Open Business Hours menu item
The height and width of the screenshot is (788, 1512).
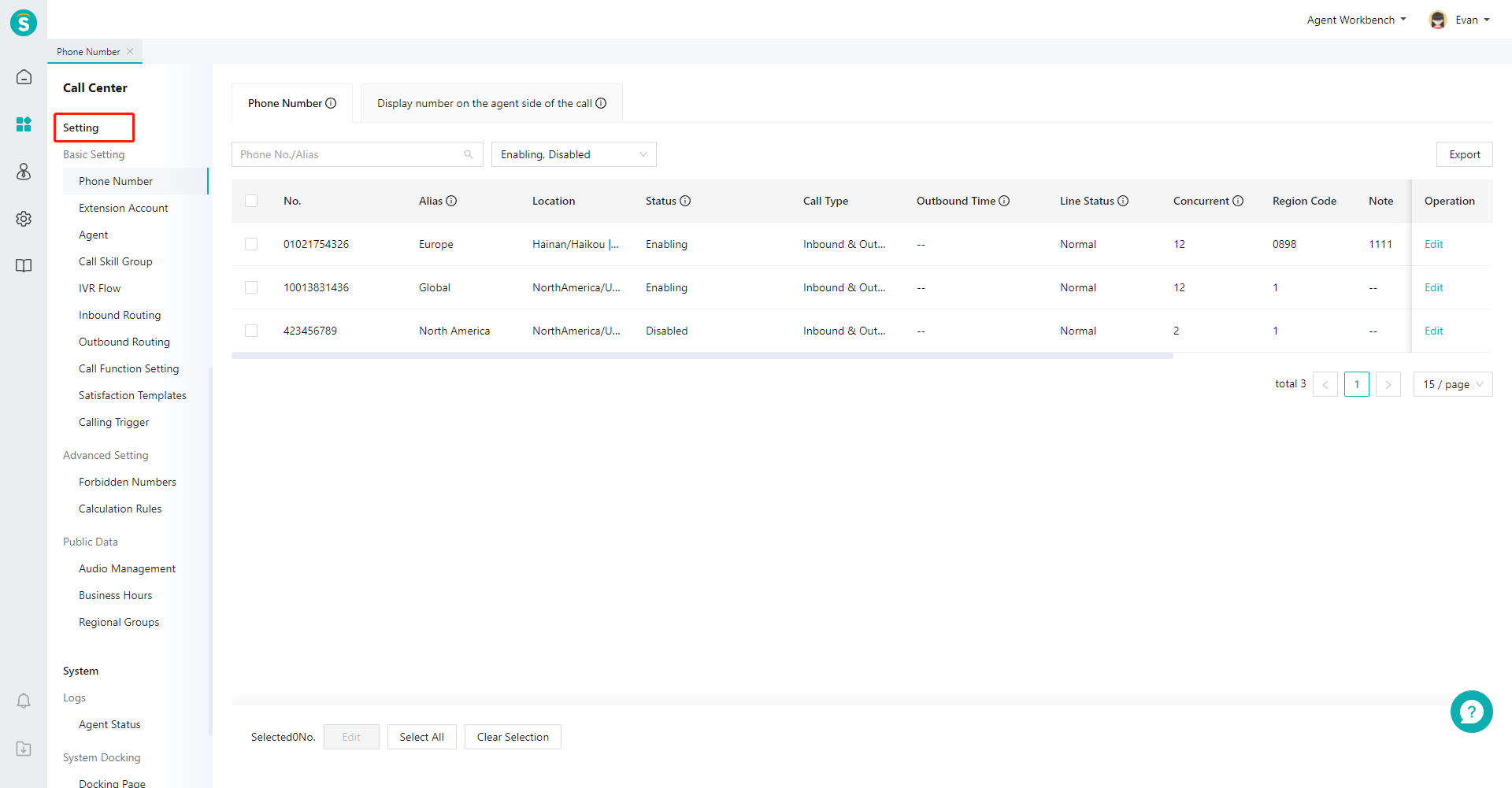pos(116,595)
